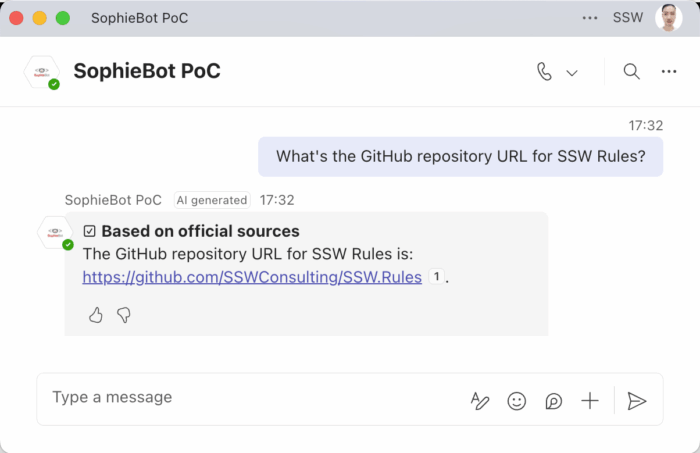Open the title bar ellipsis menu
Viewport: 700px width, 453px height.
[590, 18]
